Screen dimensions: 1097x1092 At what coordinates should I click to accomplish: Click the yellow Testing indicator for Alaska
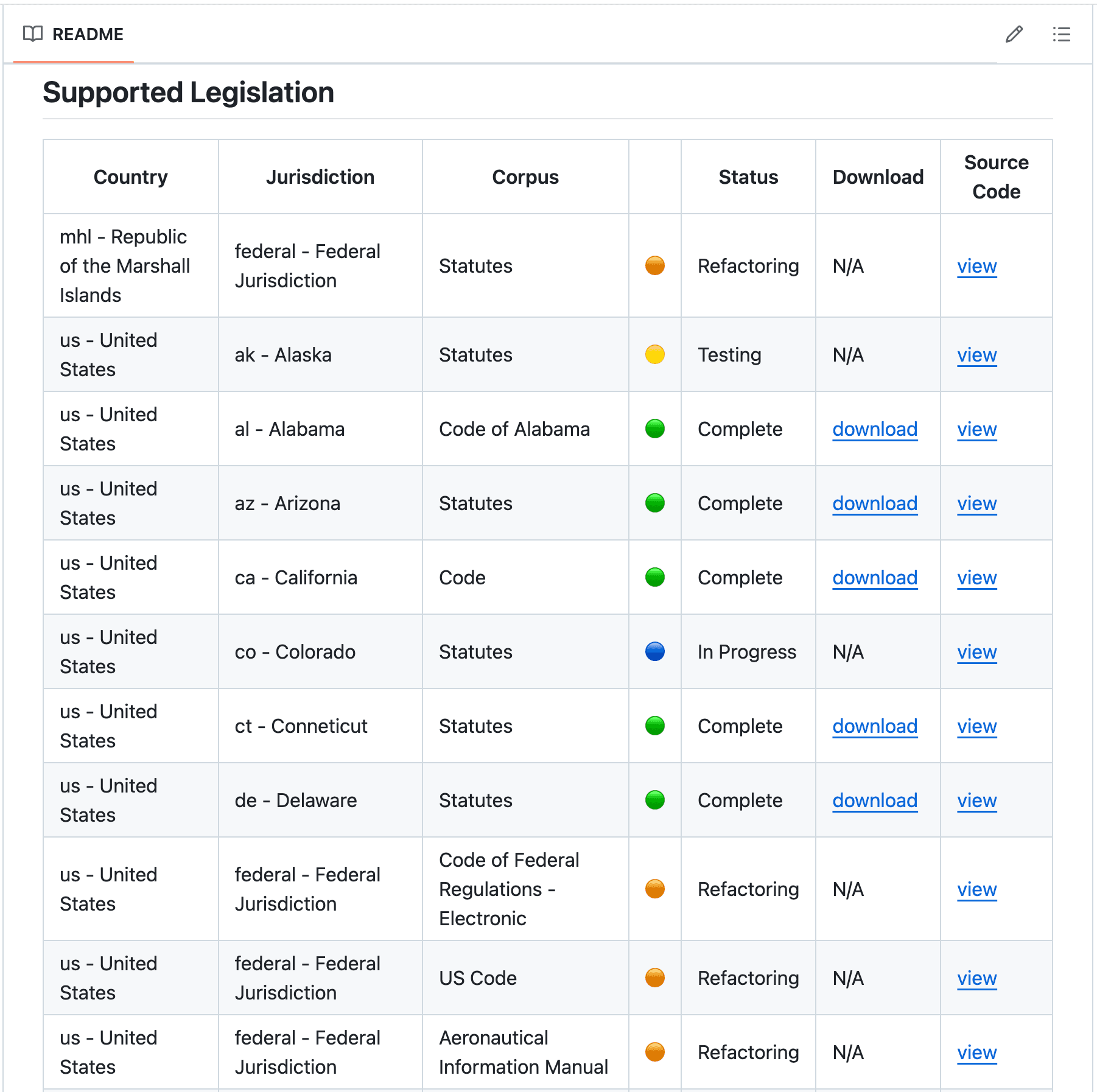point(654,355)
